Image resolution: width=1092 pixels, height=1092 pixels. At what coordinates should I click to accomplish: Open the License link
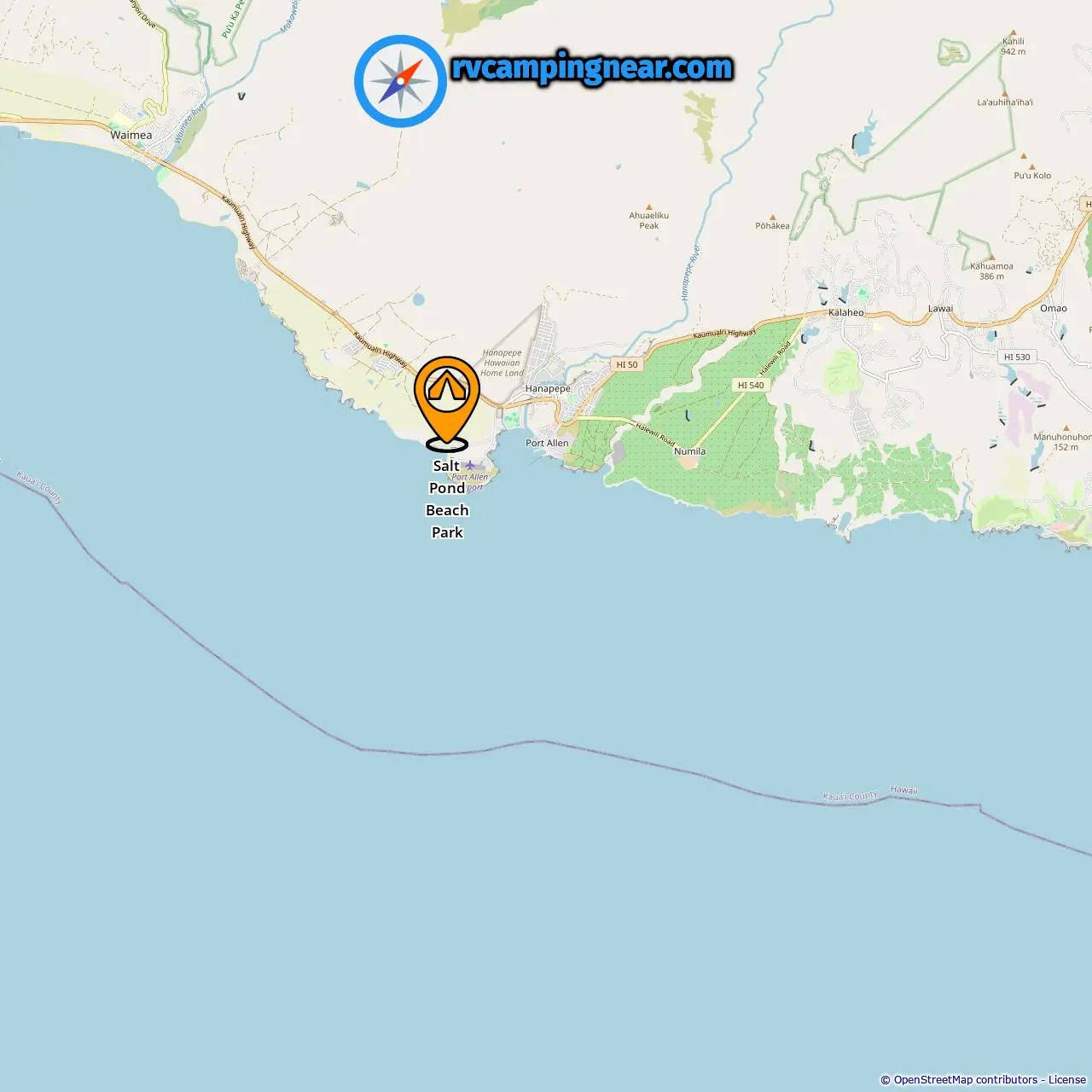[1067, 1080]
